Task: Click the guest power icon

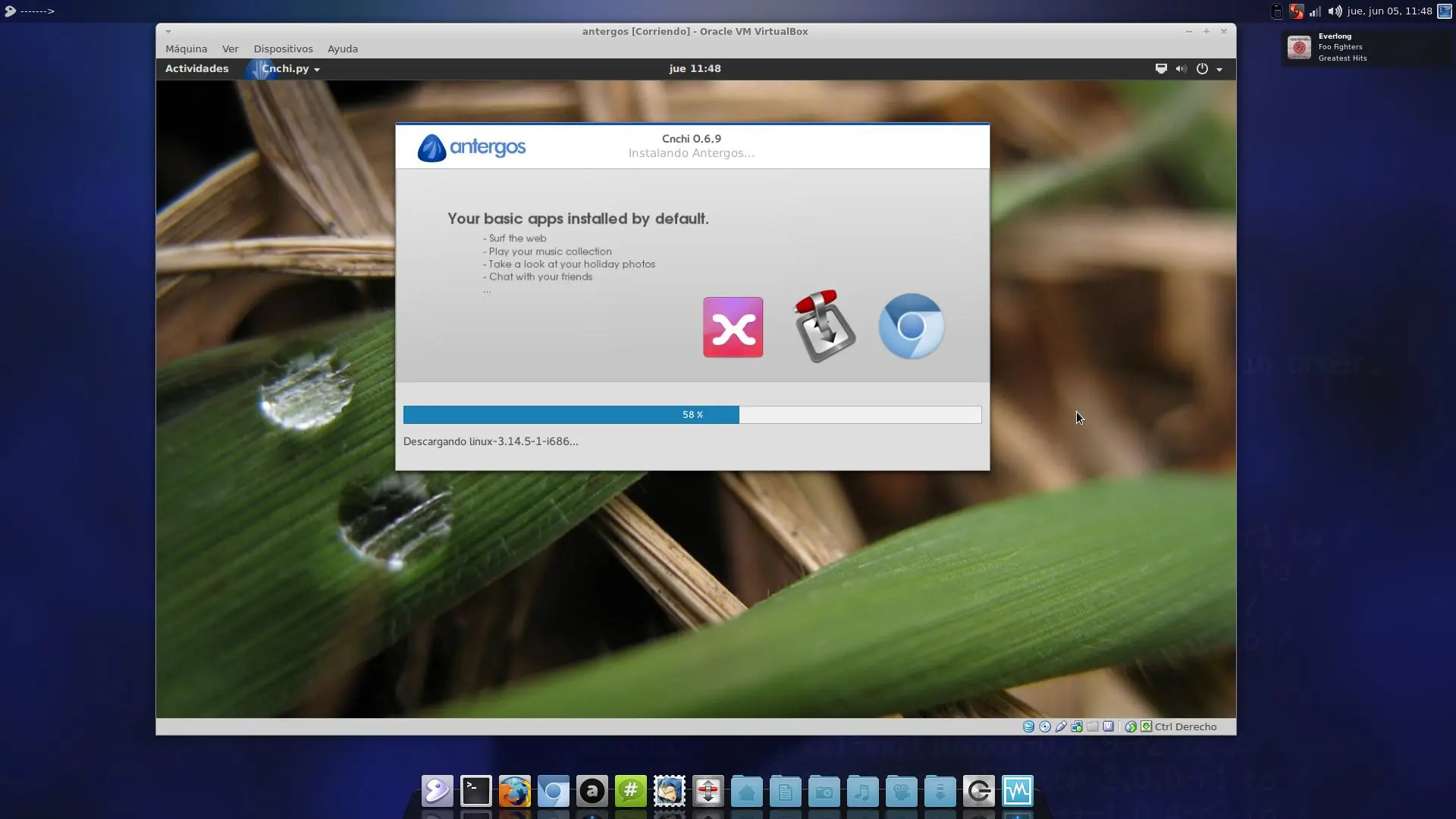Action: 1202,68
